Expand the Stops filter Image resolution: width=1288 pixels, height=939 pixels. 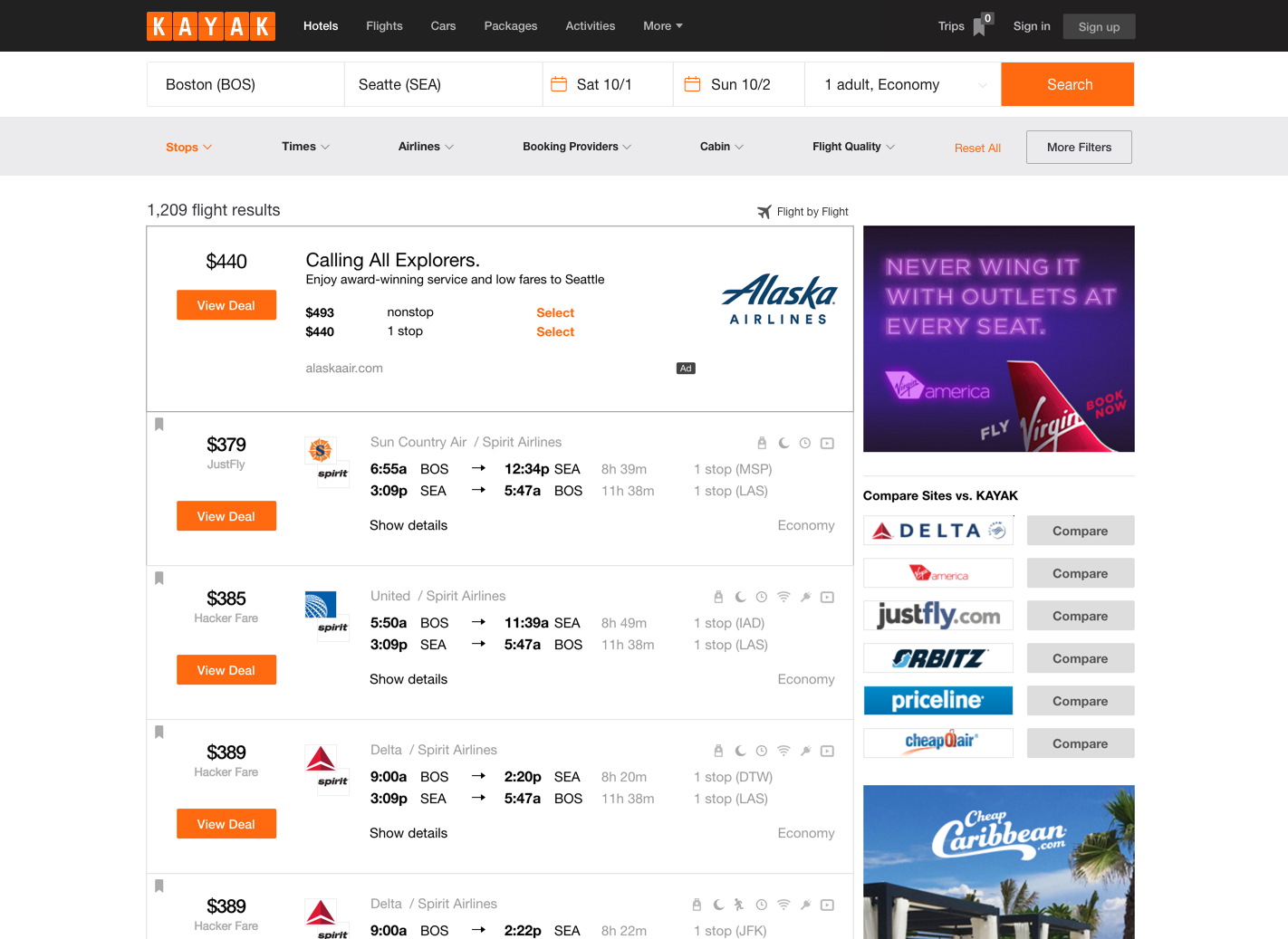click(x=188, y=147)
